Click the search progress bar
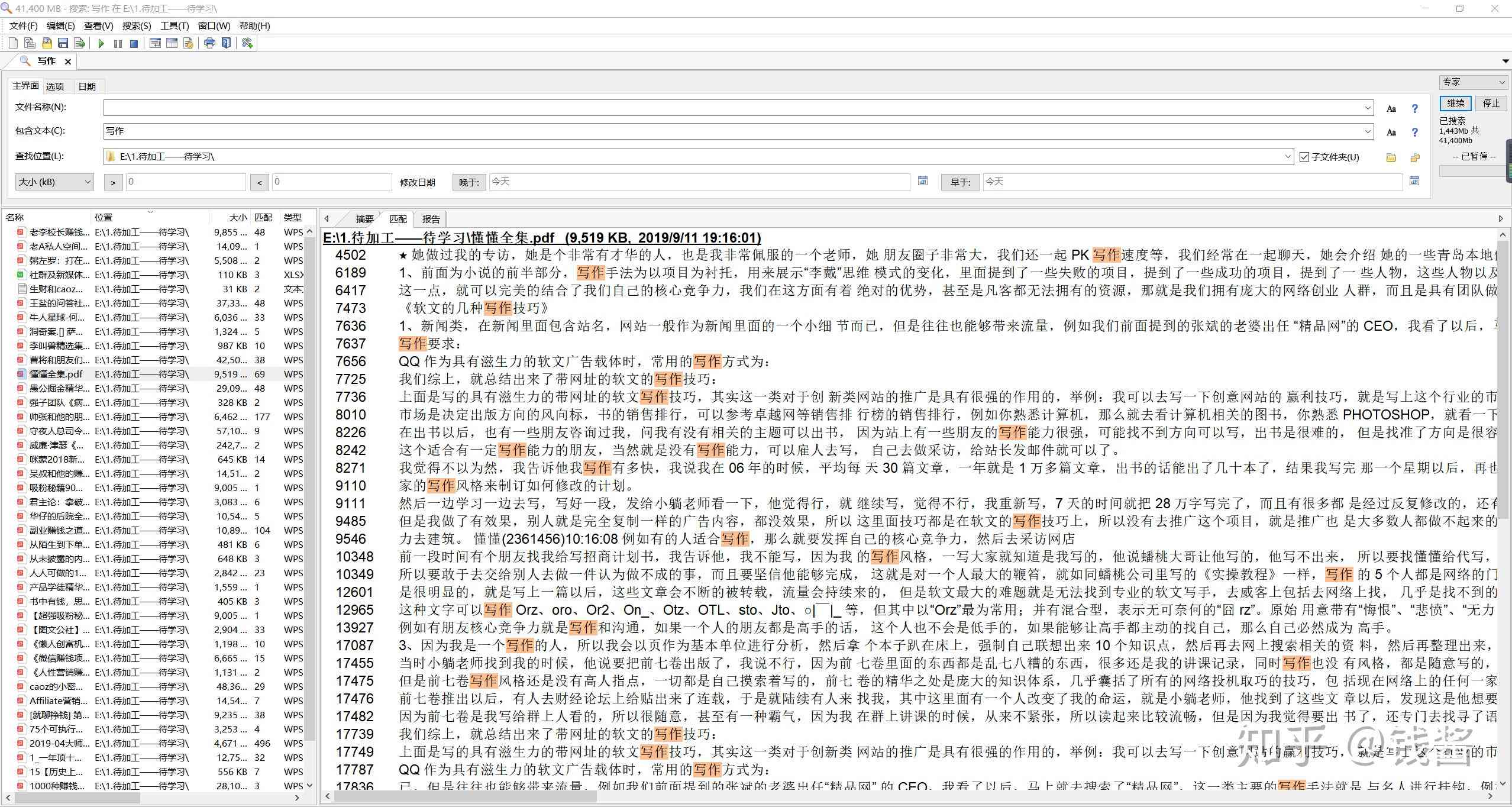1512x807 pixels. point(1472,171)
